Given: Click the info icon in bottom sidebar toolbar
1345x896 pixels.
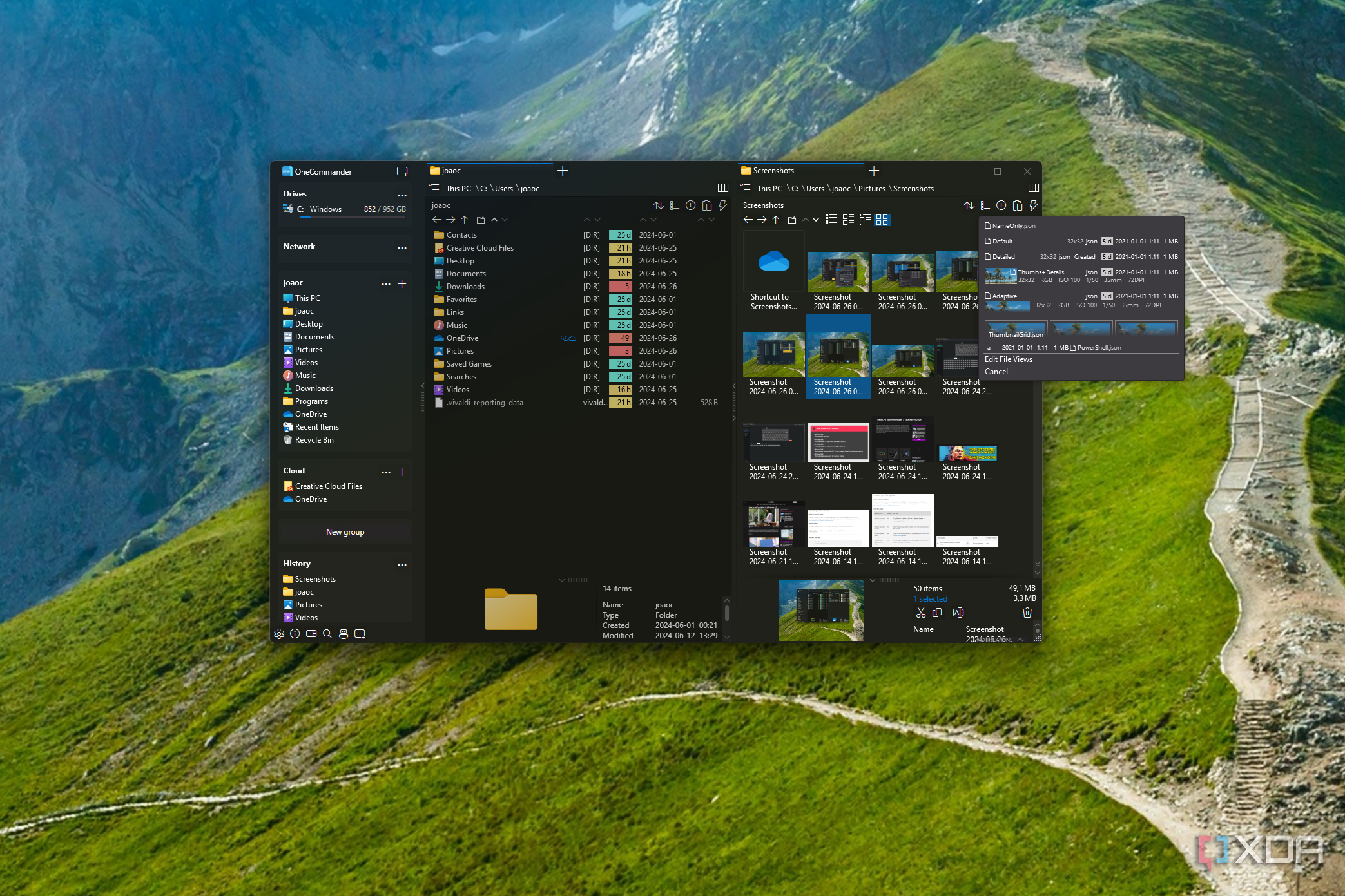Looking at the screenshot, I should point(295,634).
